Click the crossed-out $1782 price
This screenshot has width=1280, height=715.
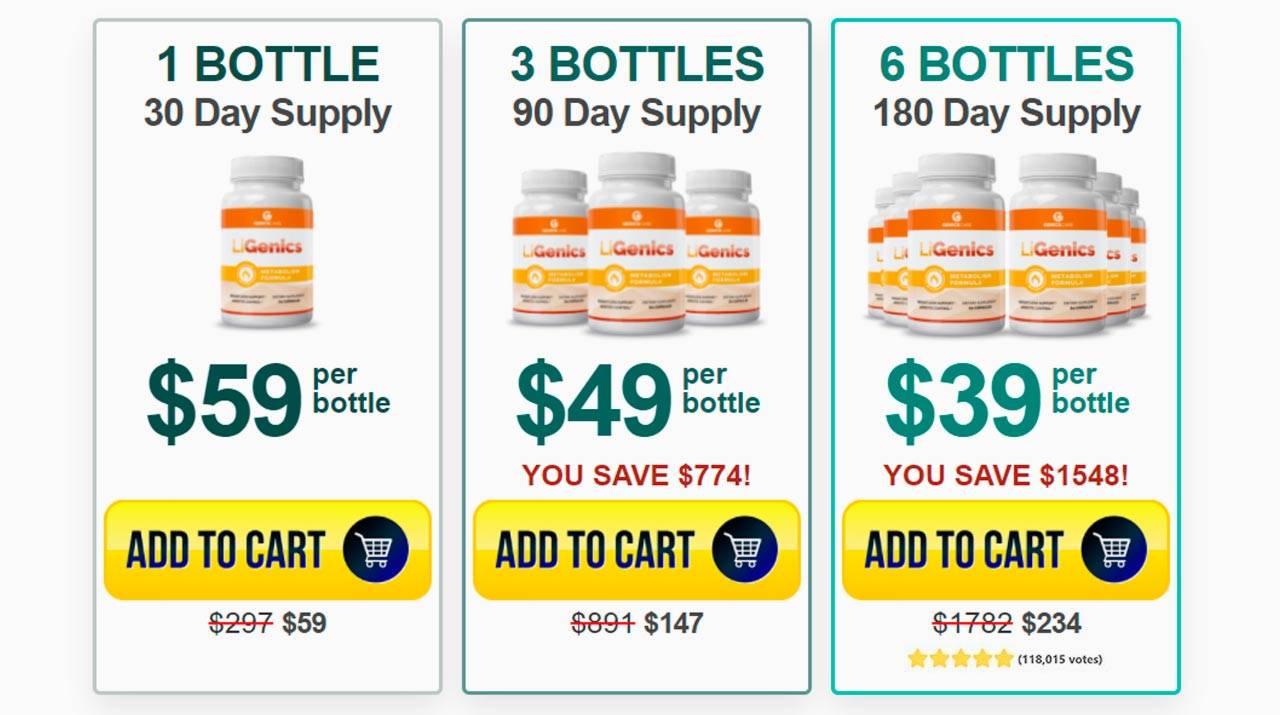(x=972, y=624)
